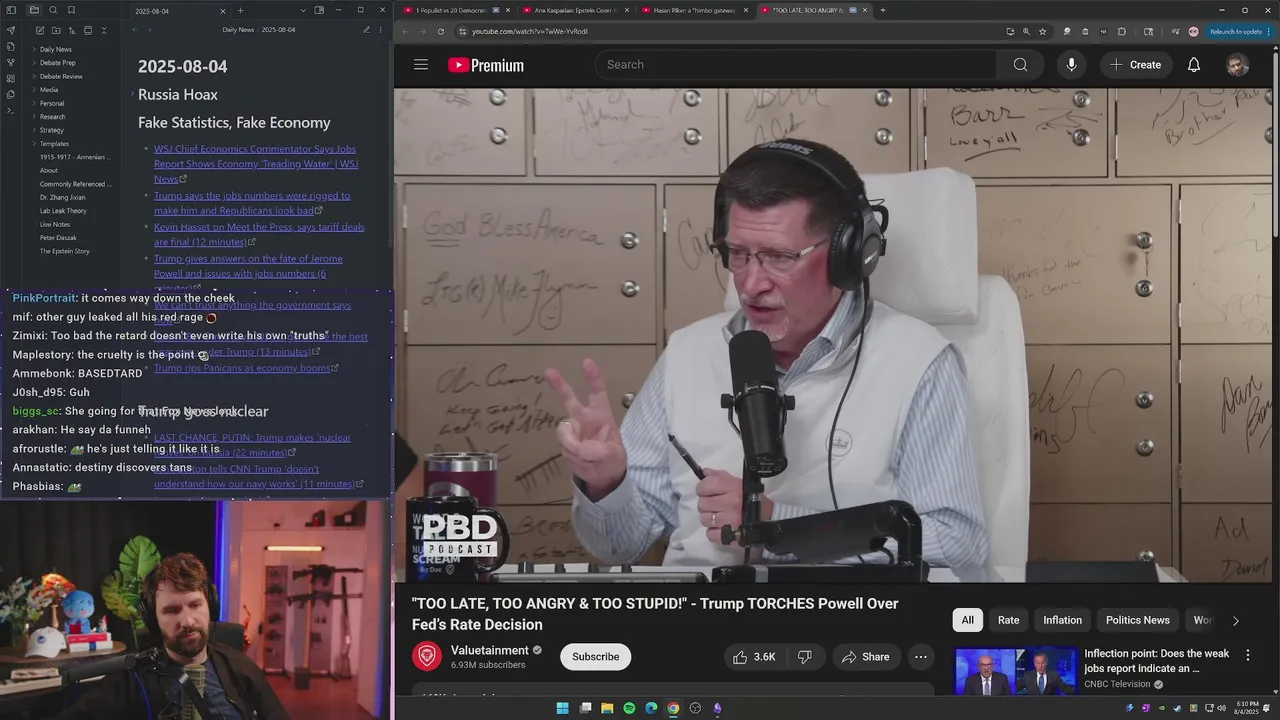Viewport: 1280px width, 720px height.
Task: Click paper-plane ribbon icon in Obsidian
Action: [x=11, y=30]
